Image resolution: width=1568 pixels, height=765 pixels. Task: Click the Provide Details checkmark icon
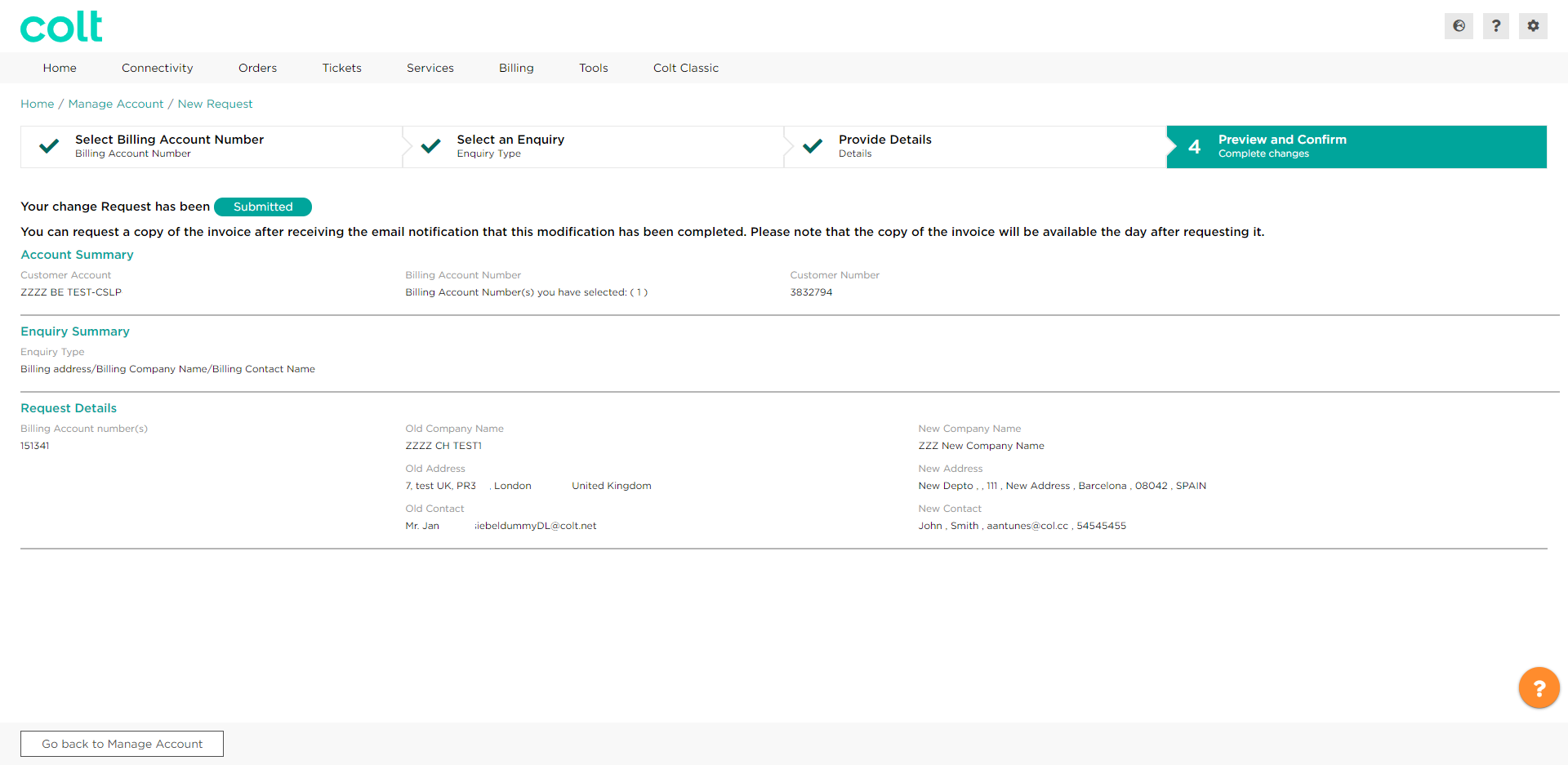813,146
